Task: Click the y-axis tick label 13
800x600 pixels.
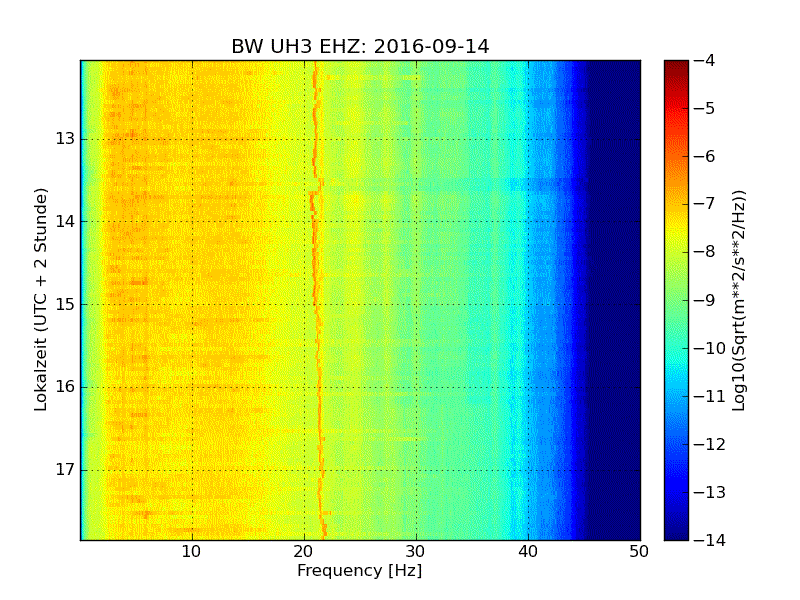Action: (65, 139)
